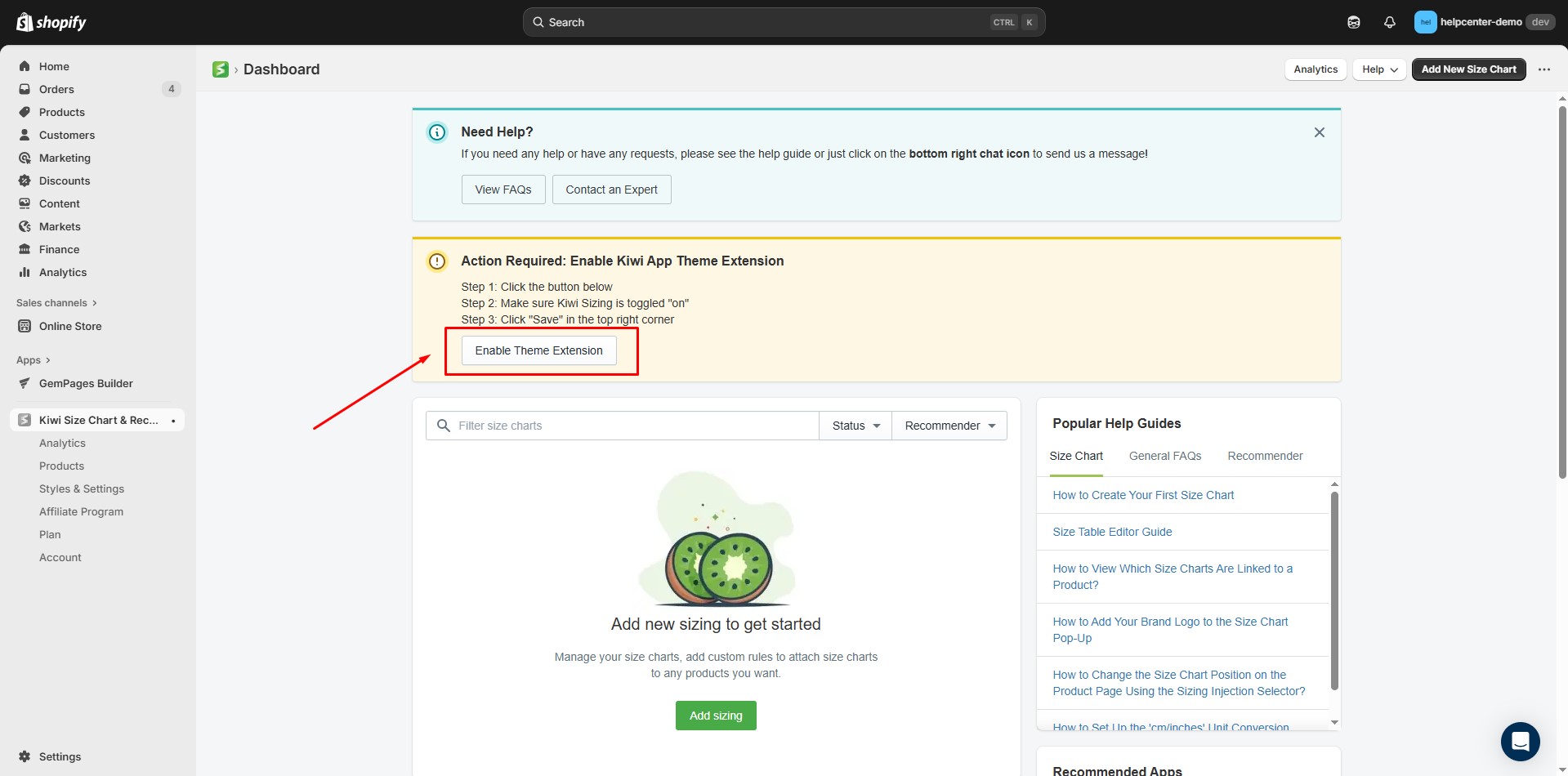Open the Recommender filter dropdown

pos(948,426)
